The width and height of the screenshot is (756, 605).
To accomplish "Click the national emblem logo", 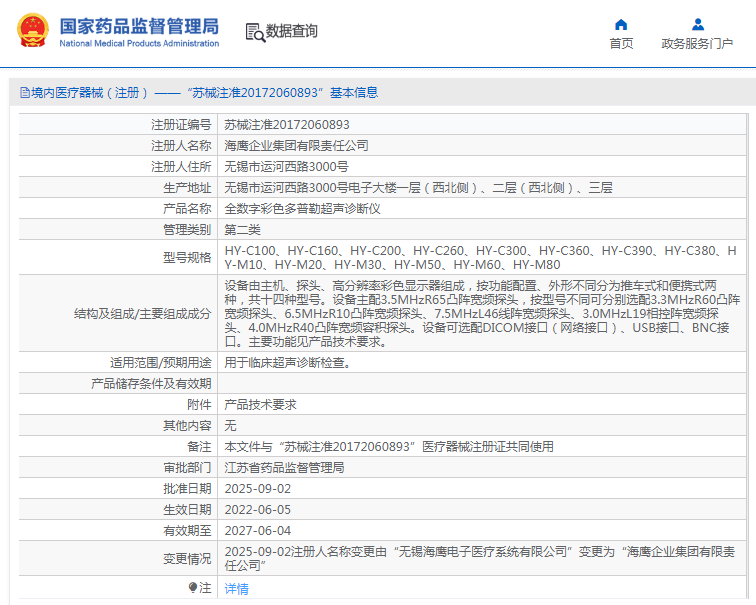I will pyautogui.click(x=31, y=31).
